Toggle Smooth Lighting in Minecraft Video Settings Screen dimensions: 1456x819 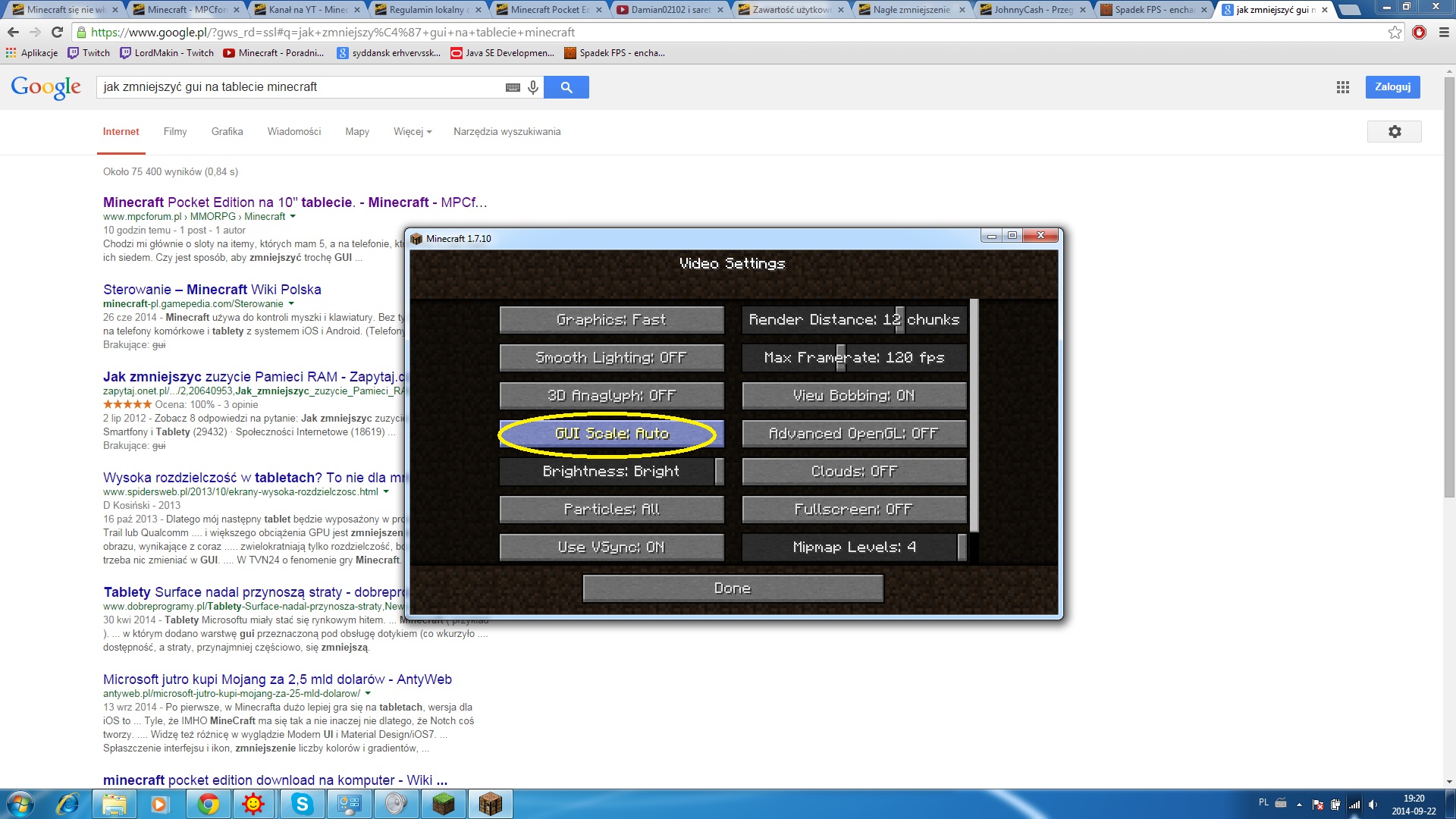coord(611,358)
